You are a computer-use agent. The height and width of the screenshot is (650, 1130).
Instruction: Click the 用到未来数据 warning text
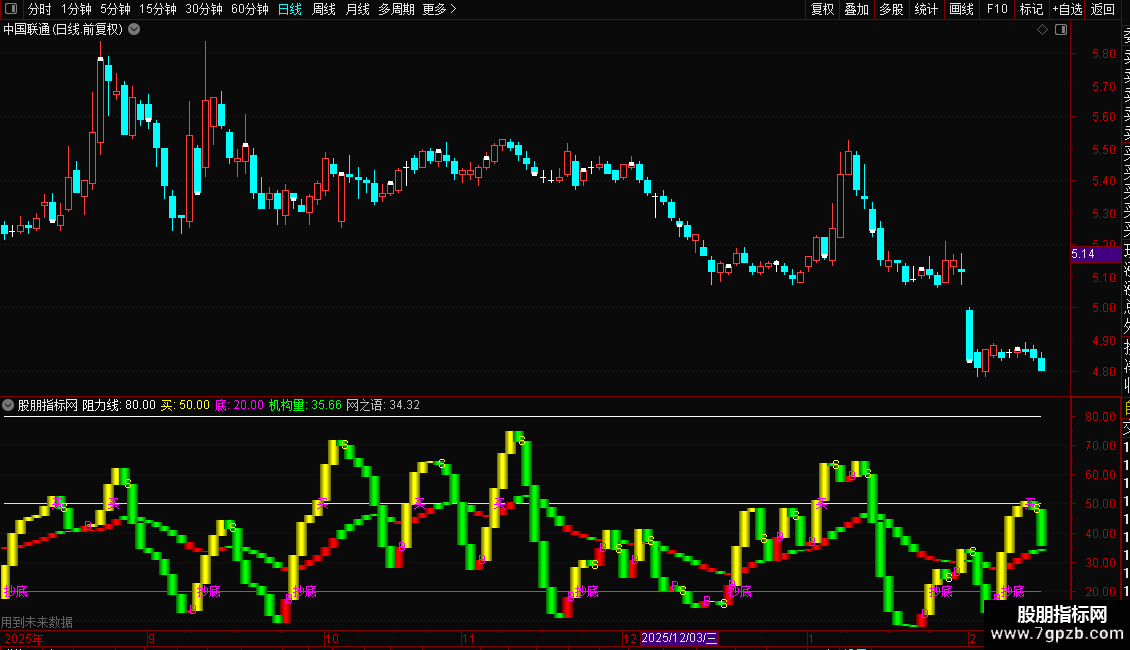(x=37, y=622)
